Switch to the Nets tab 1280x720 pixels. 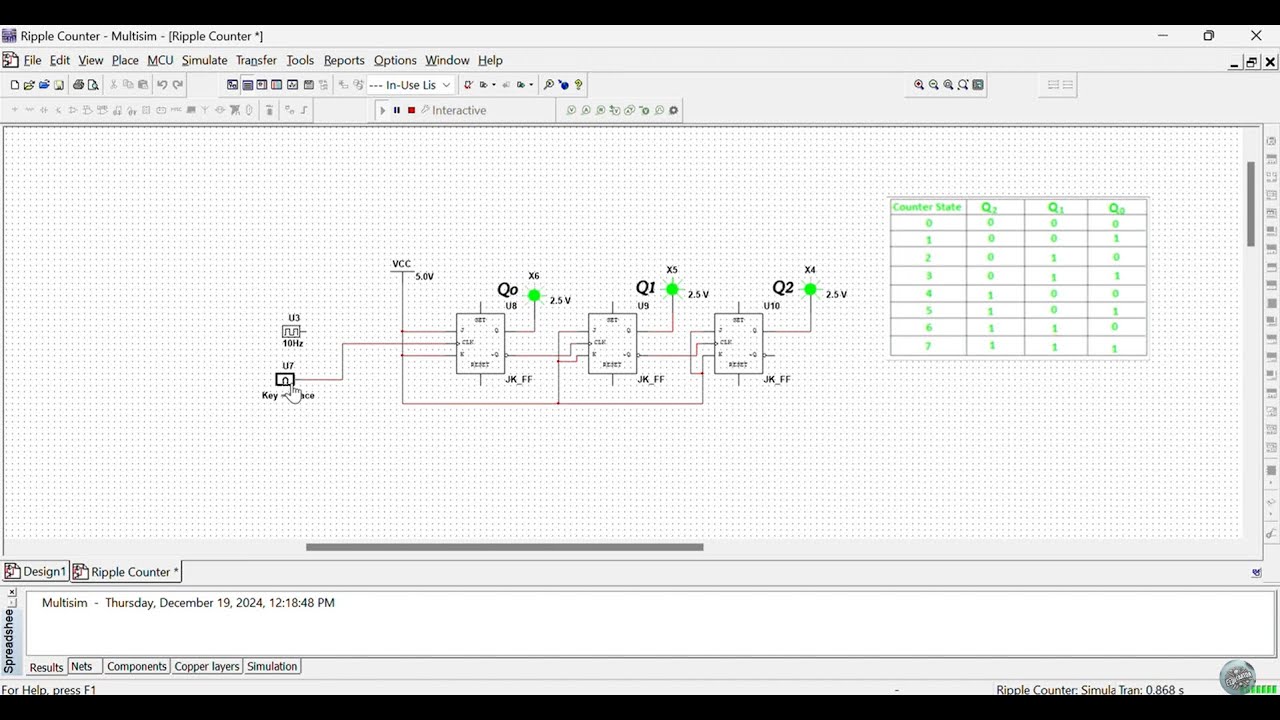[x=82, y=667]
